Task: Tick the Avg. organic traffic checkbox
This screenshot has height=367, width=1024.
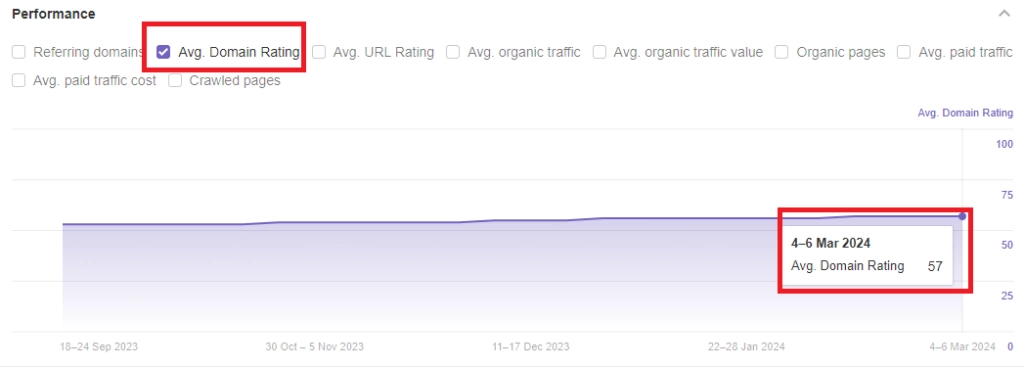Action: click(453, 52)
